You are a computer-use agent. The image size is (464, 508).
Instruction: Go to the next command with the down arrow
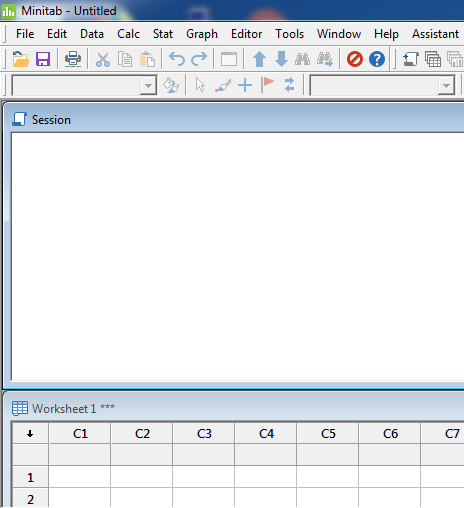[x=282, y=59]
